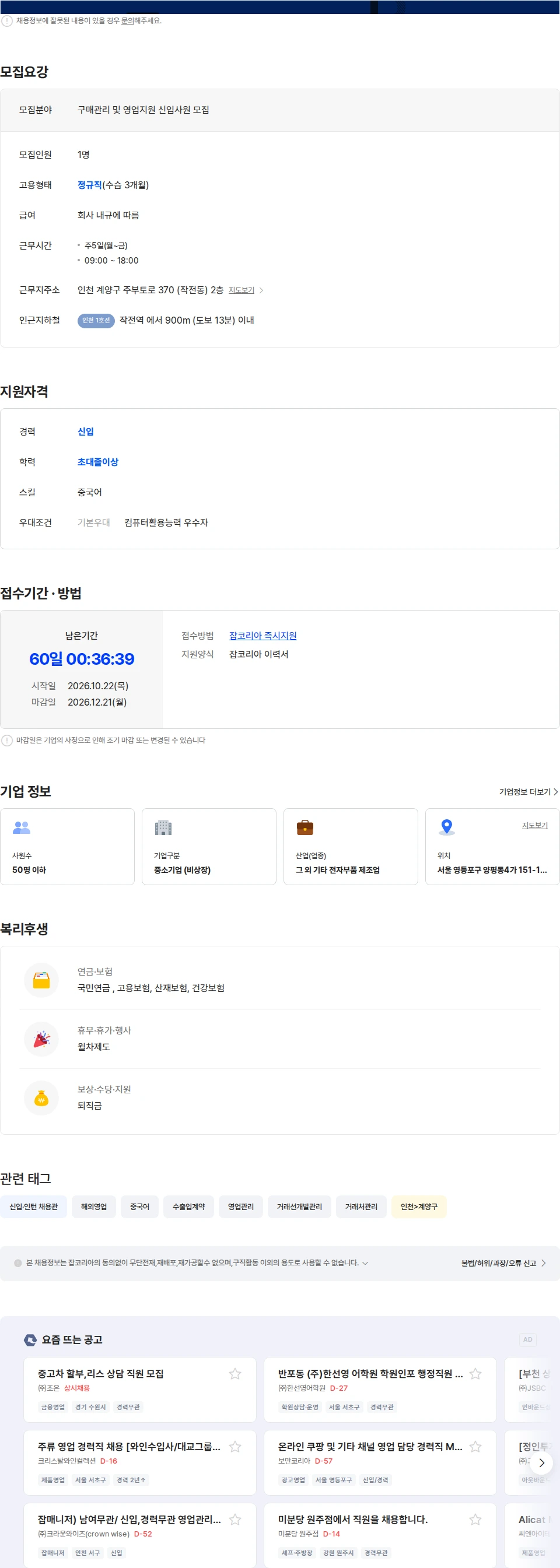560x1568 pixels.
Task: Click the 학원상담·운영 tag
Action: pos(299,1408)
